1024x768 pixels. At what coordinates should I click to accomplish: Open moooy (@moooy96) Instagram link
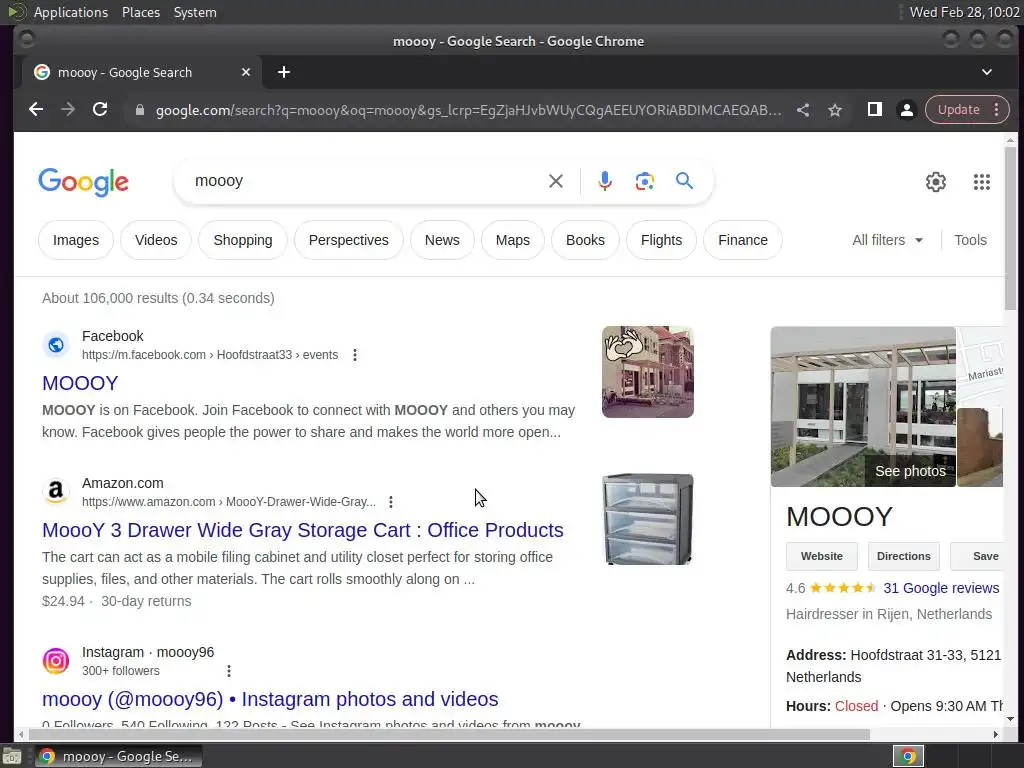point(270,699)
